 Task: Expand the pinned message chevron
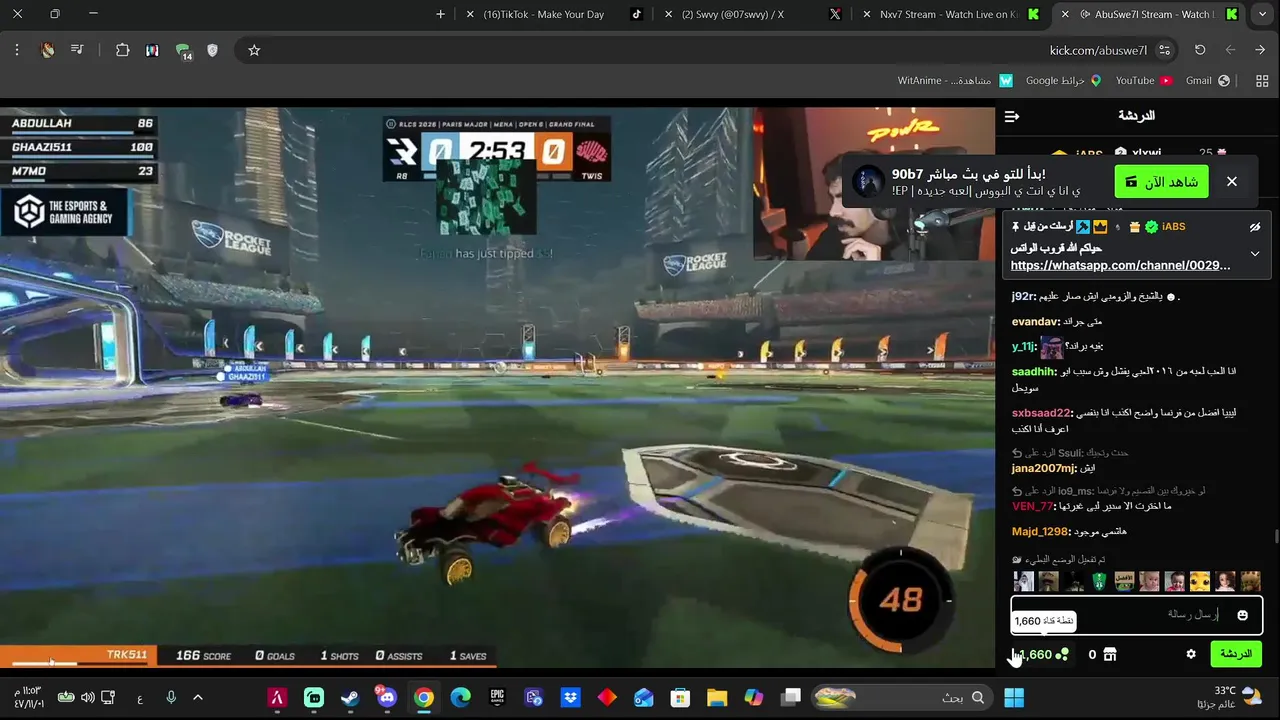pyautogui.click(x=1255, y=253)
